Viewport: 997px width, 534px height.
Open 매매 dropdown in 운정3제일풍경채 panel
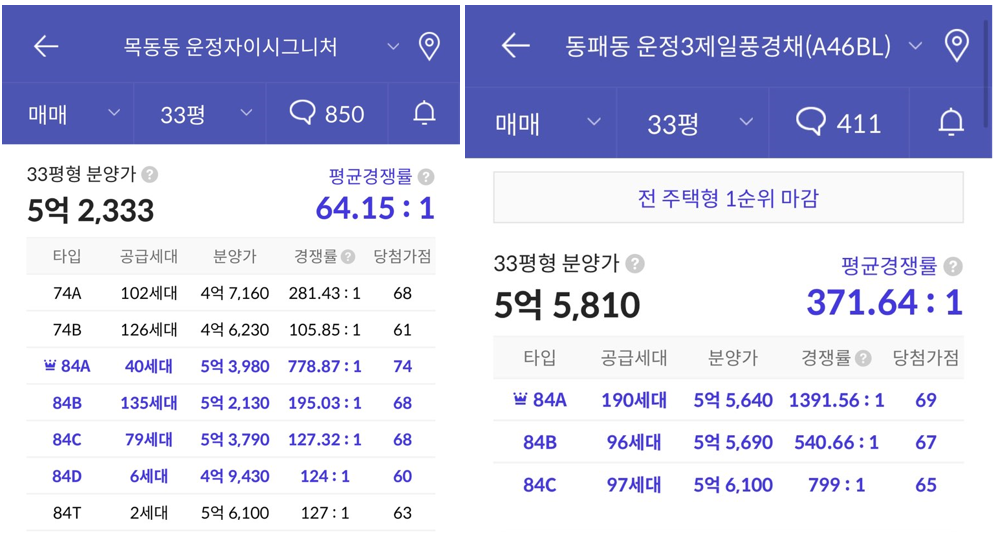point(541,123)
